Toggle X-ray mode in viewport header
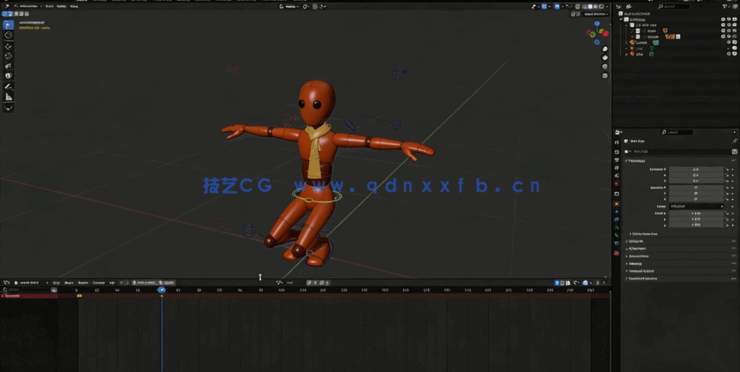 pos(578,7)
